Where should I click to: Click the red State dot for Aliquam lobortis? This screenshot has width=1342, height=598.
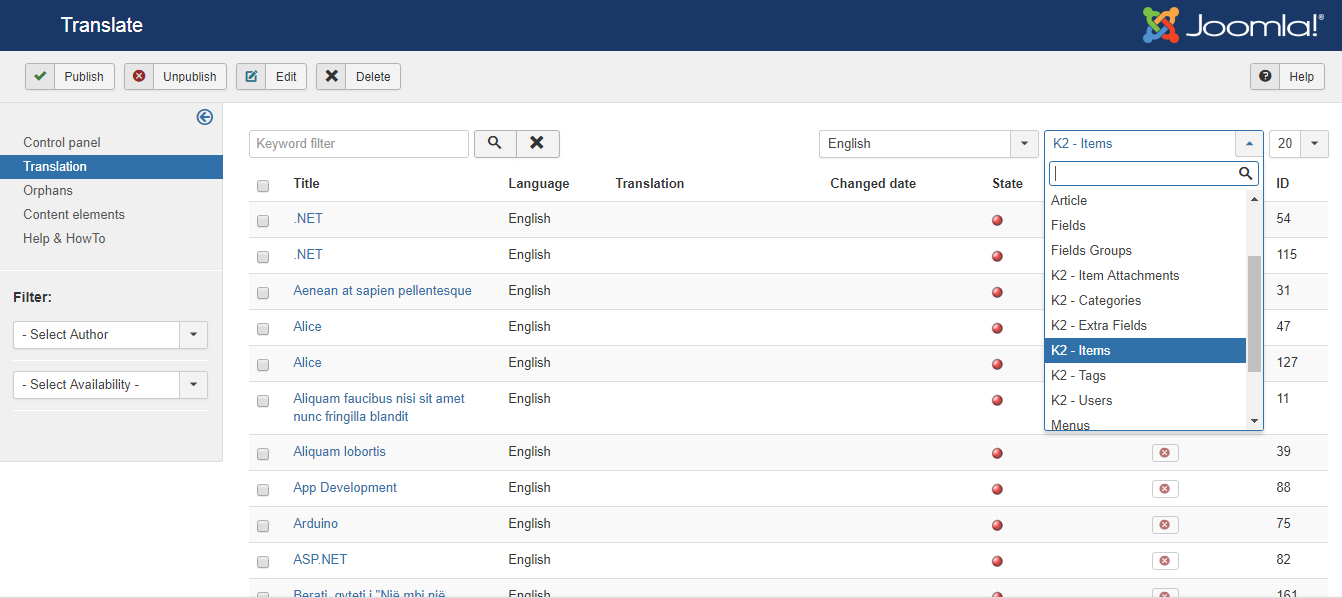(x=997, y=453)
